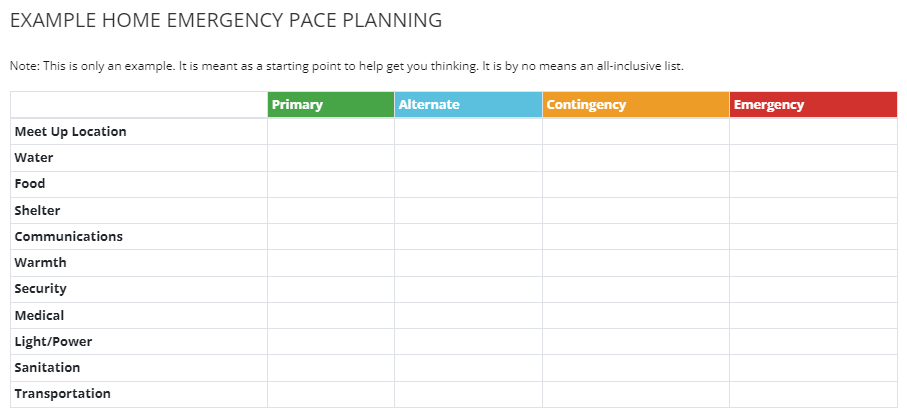The width and height of the screenshot is (907, 416).
Task: Click the Security row label
Action: click(x=40, y=288)
